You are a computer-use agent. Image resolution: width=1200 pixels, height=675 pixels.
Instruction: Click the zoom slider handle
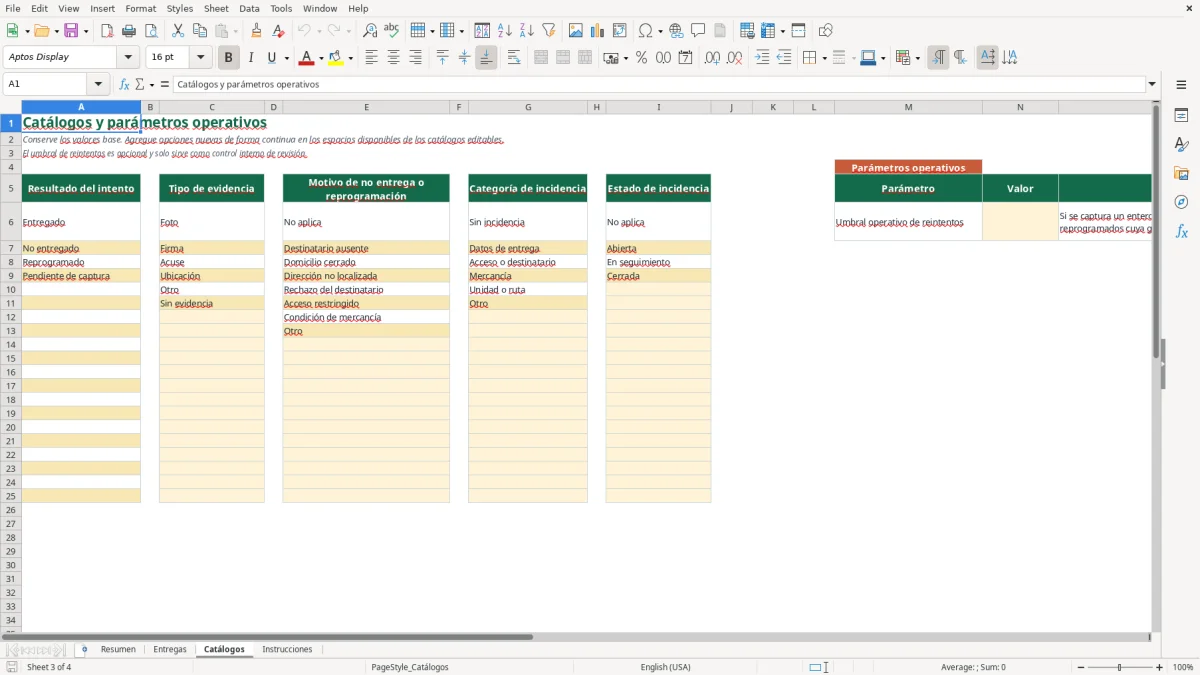click(x=1119, y=667)
